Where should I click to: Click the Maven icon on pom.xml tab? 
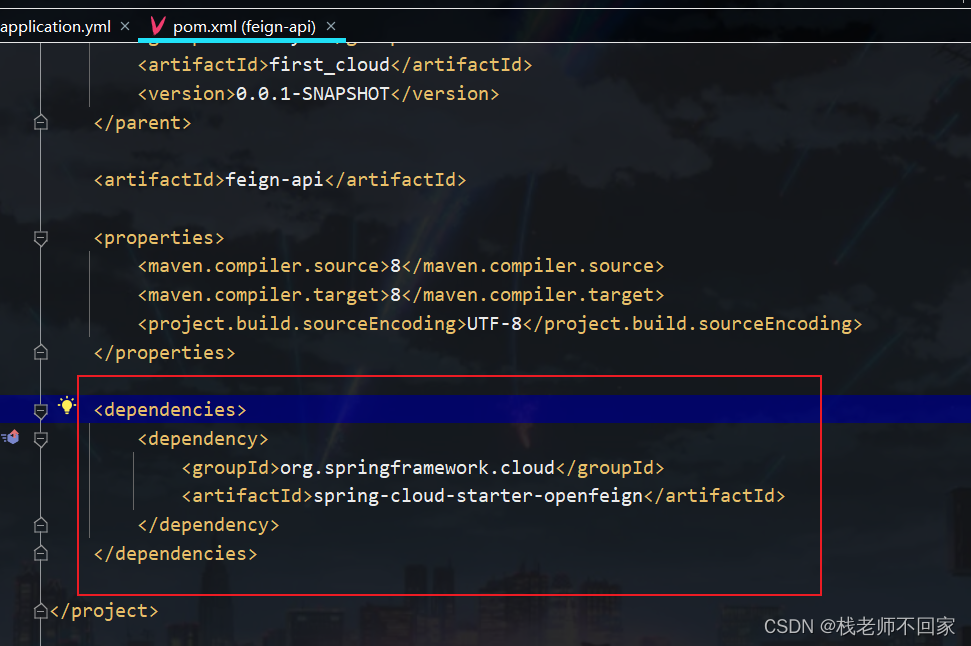click(x=158, y=26)
